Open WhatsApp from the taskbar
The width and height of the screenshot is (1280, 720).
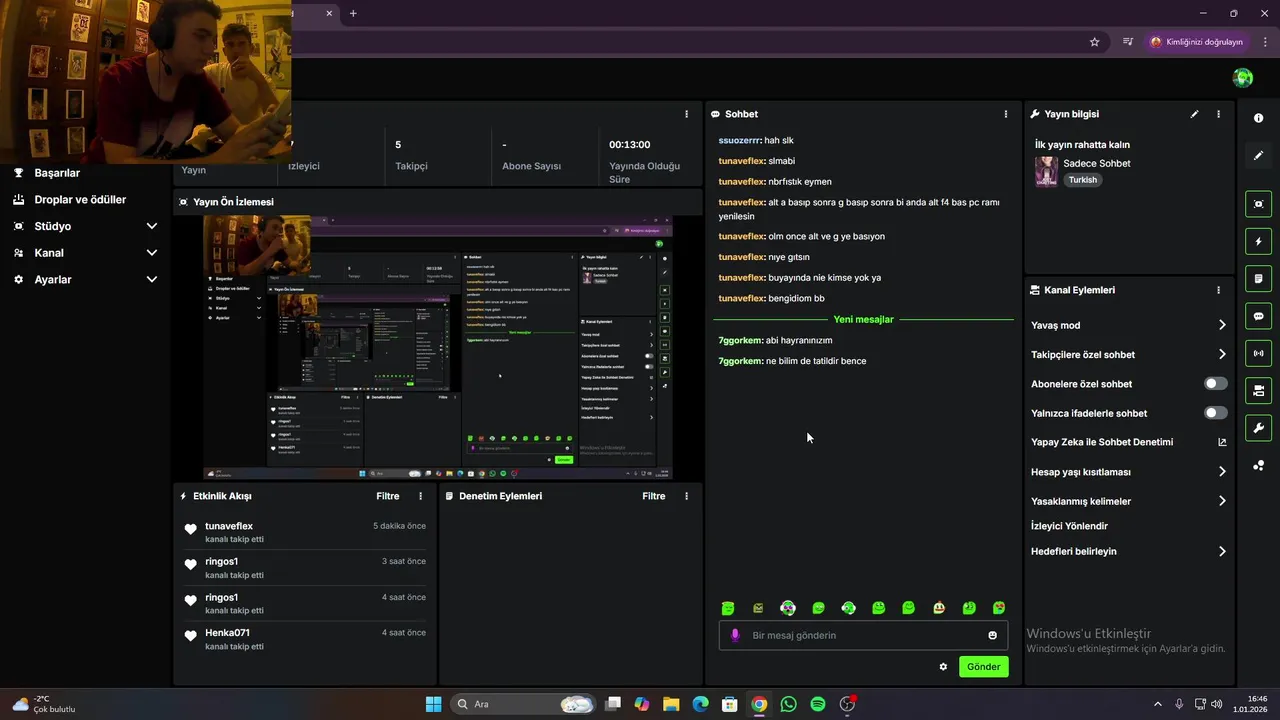tap(789, 704)
